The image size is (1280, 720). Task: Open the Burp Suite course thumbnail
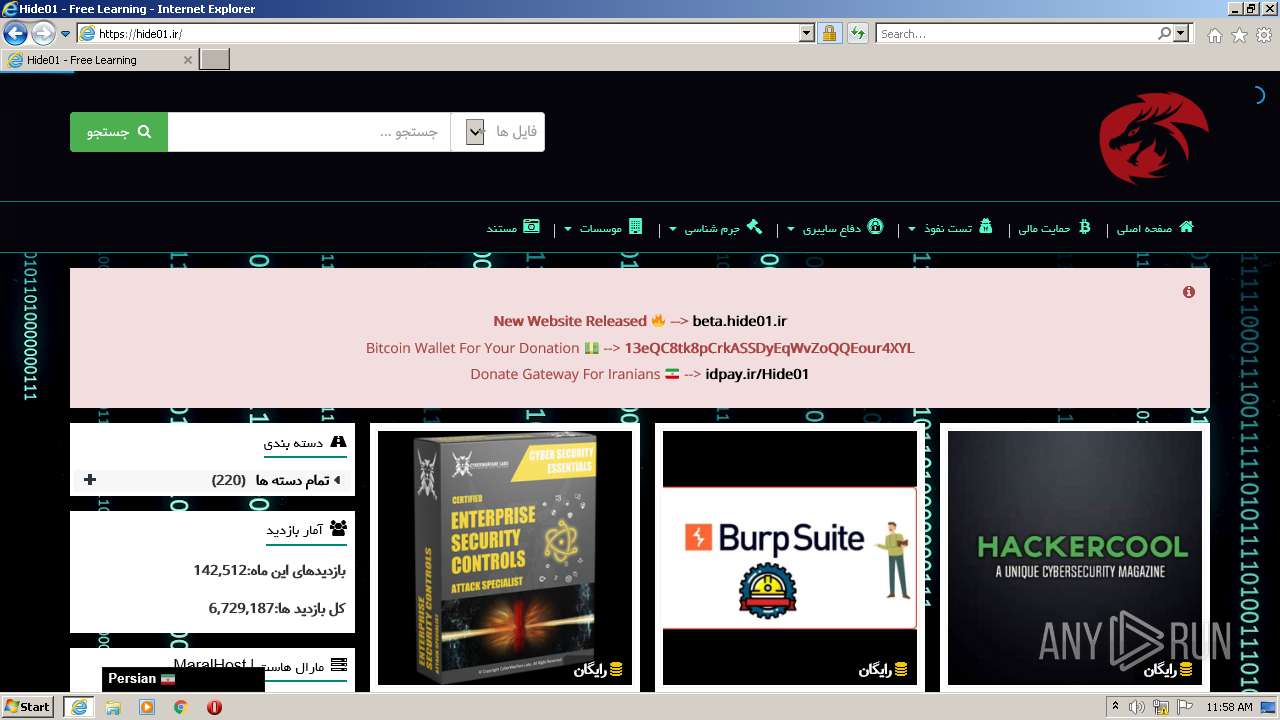click(790, 558)
